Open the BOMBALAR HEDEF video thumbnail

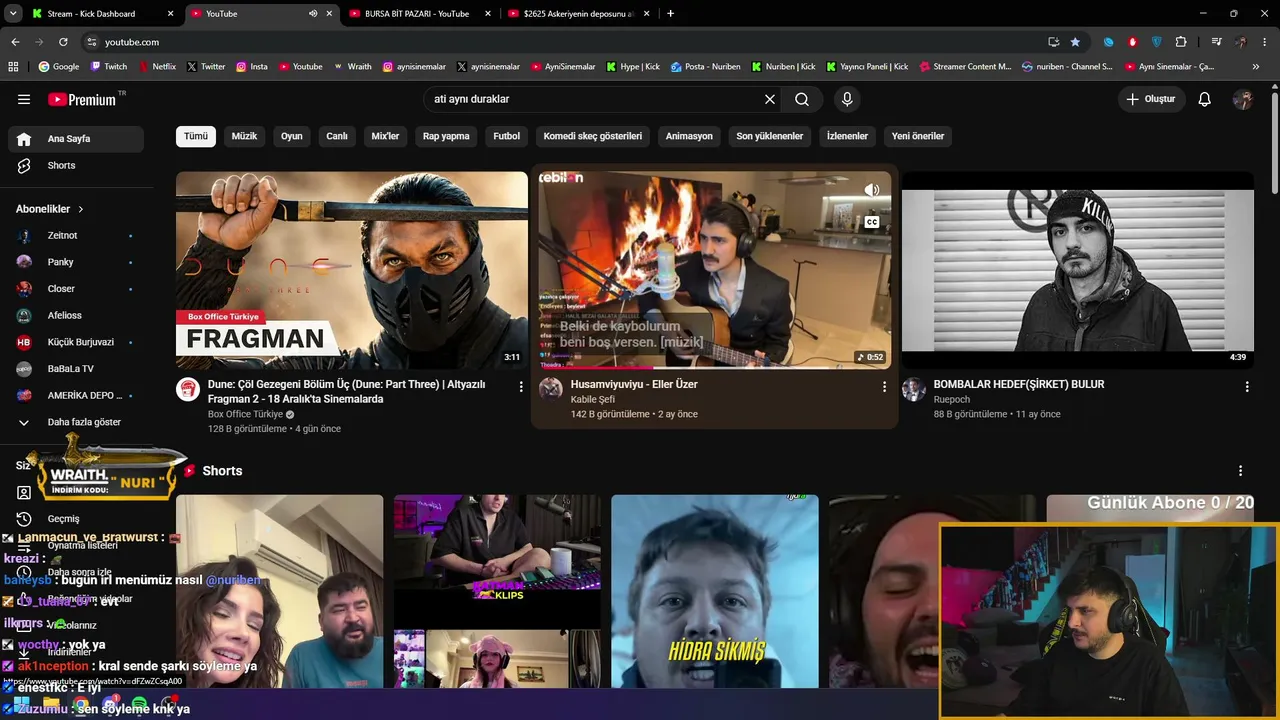pos(1078,270)
